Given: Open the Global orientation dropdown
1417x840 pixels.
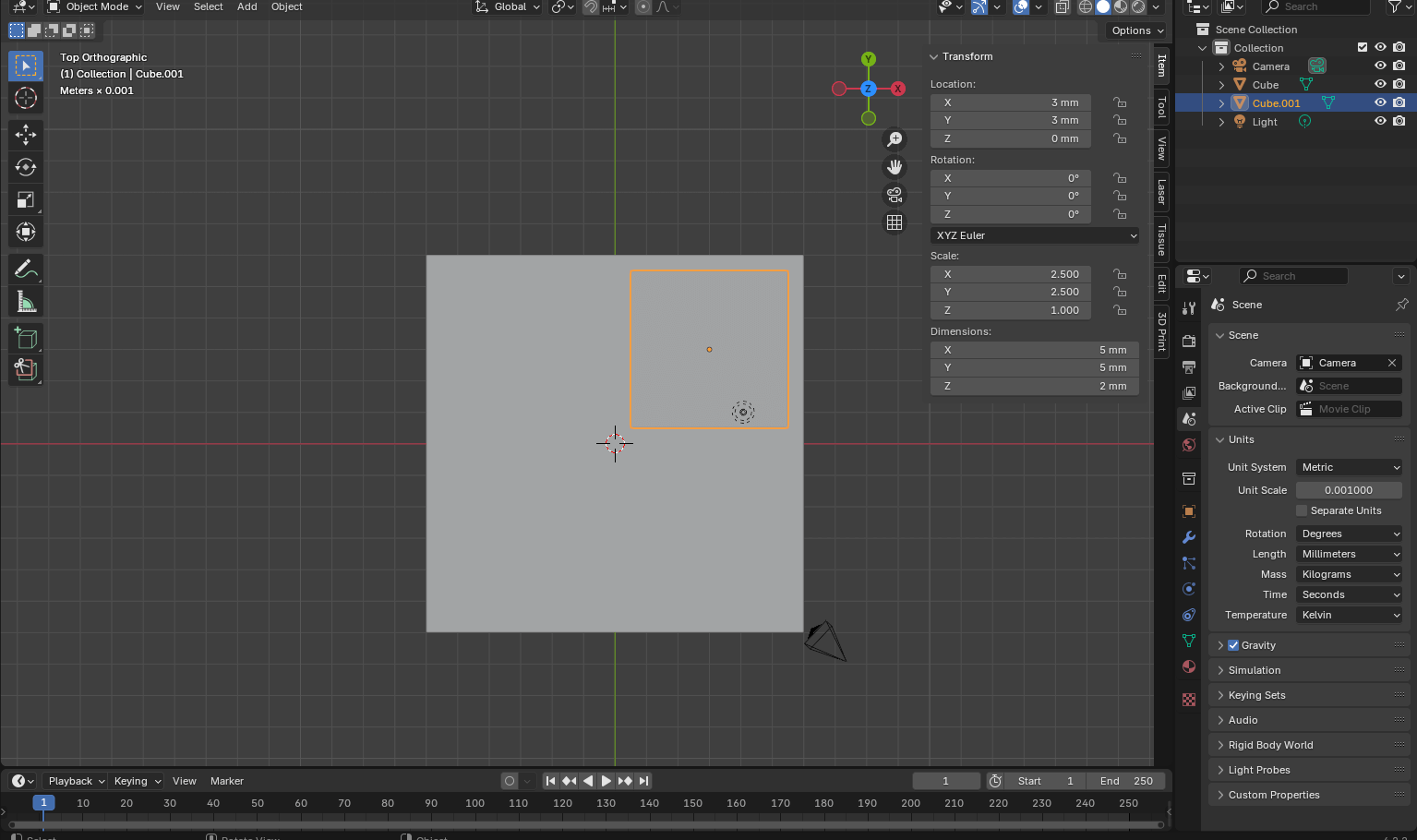Looking at the screenshot, I should pos(507,7).
